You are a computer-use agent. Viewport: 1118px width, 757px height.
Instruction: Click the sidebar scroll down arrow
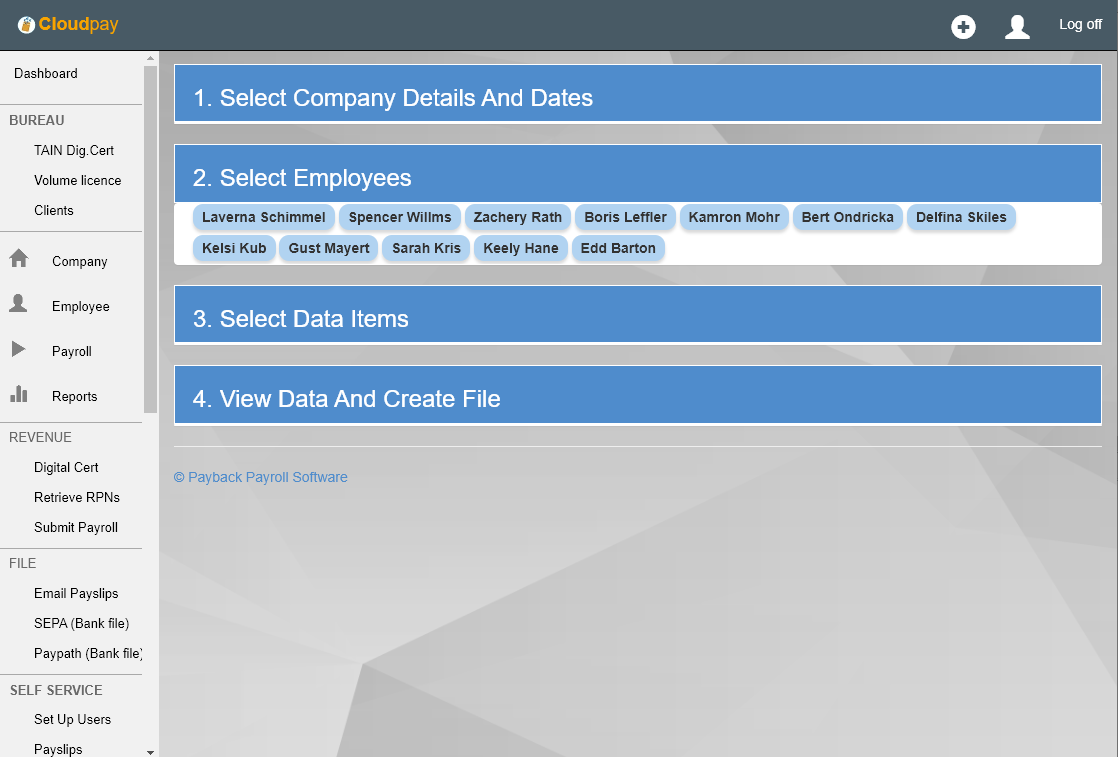[151, 751]
